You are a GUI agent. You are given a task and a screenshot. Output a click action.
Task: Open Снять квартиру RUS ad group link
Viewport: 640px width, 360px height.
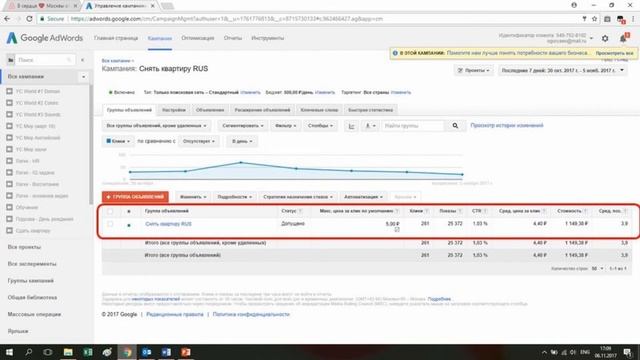[168, 224]
